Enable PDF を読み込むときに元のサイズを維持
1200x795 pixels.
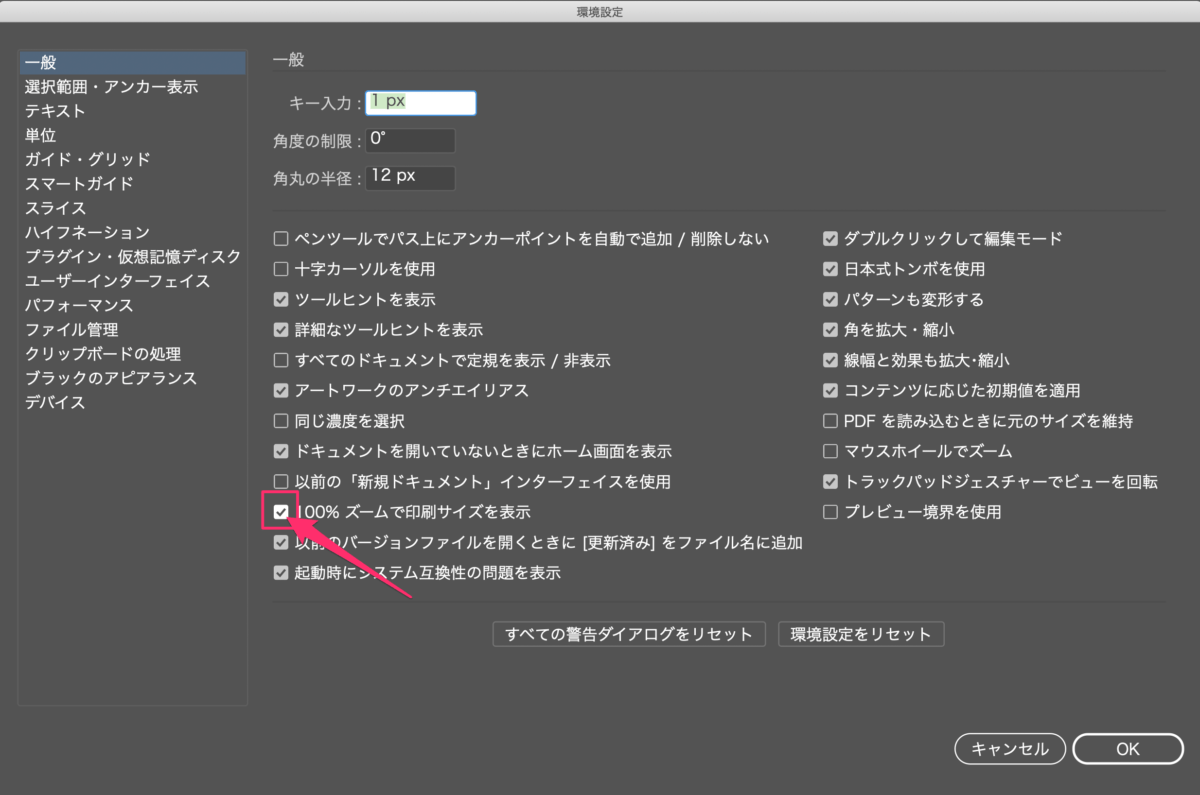tap(830, 421)
